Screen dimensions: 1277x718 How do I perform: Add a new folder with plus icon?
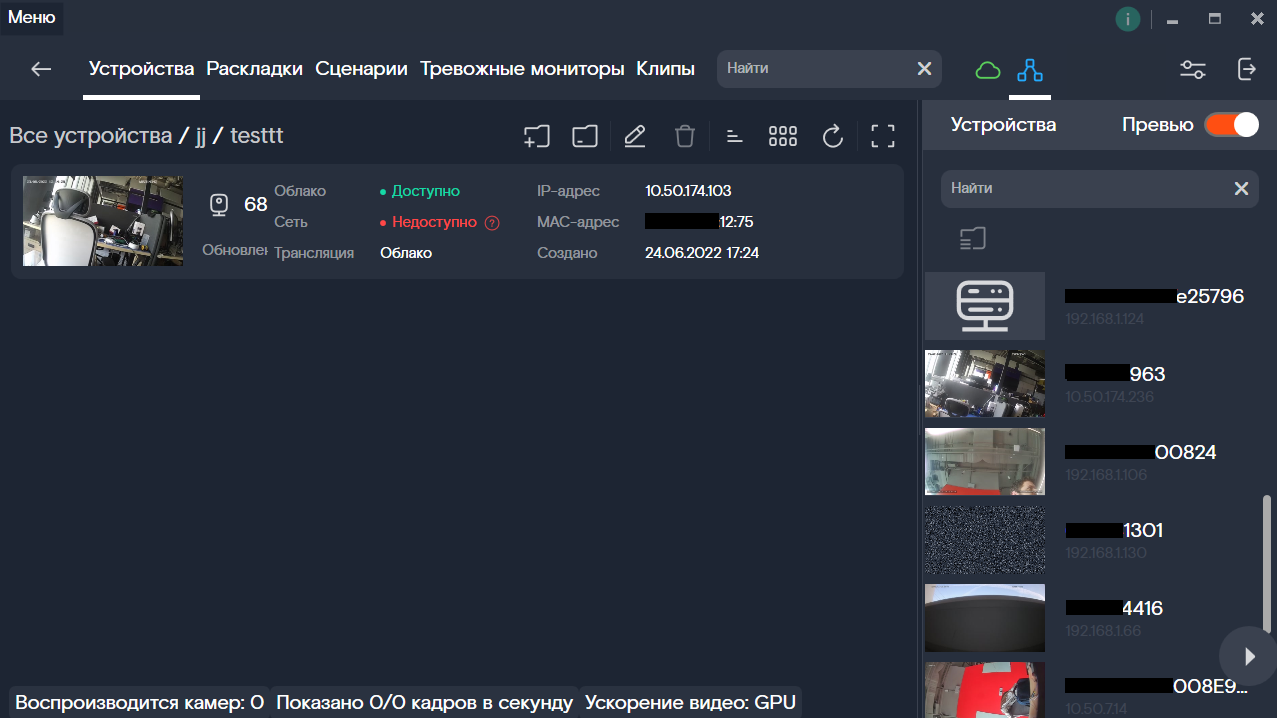coord(537,136)
